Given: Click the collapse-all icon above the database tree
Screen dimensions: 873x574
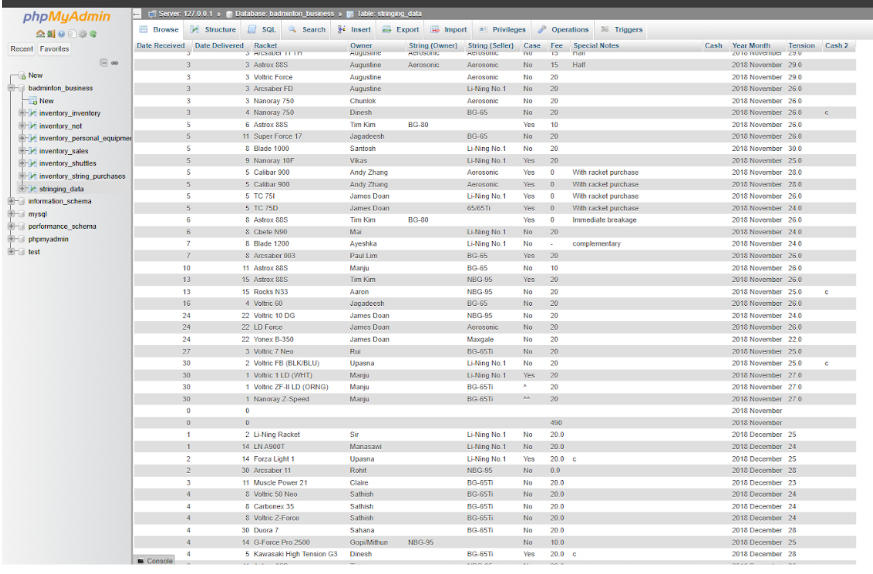Looking at the screenshot, I should [x=104, y=63].
